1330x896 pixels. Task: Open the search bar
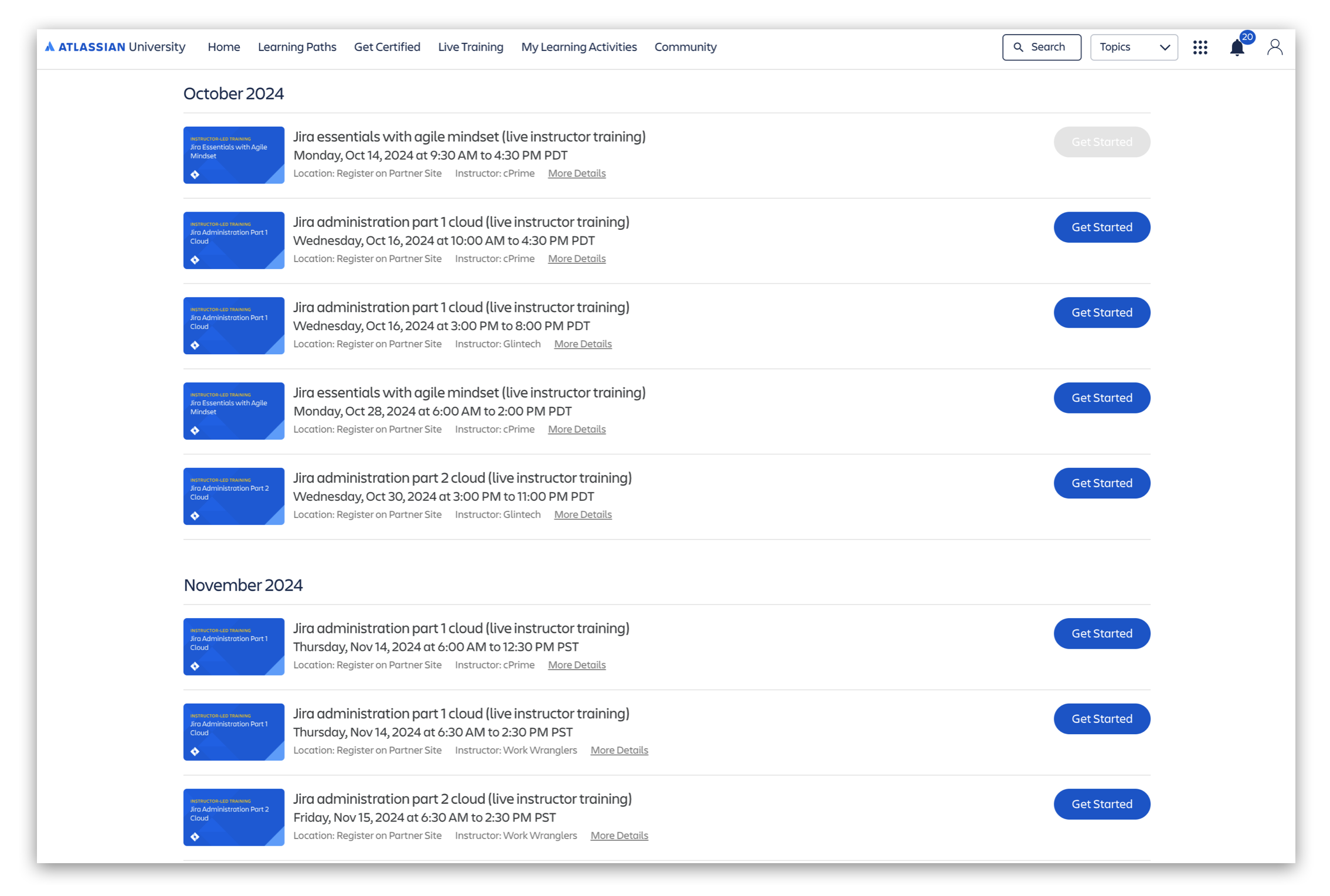click(x=1041, y=47)
